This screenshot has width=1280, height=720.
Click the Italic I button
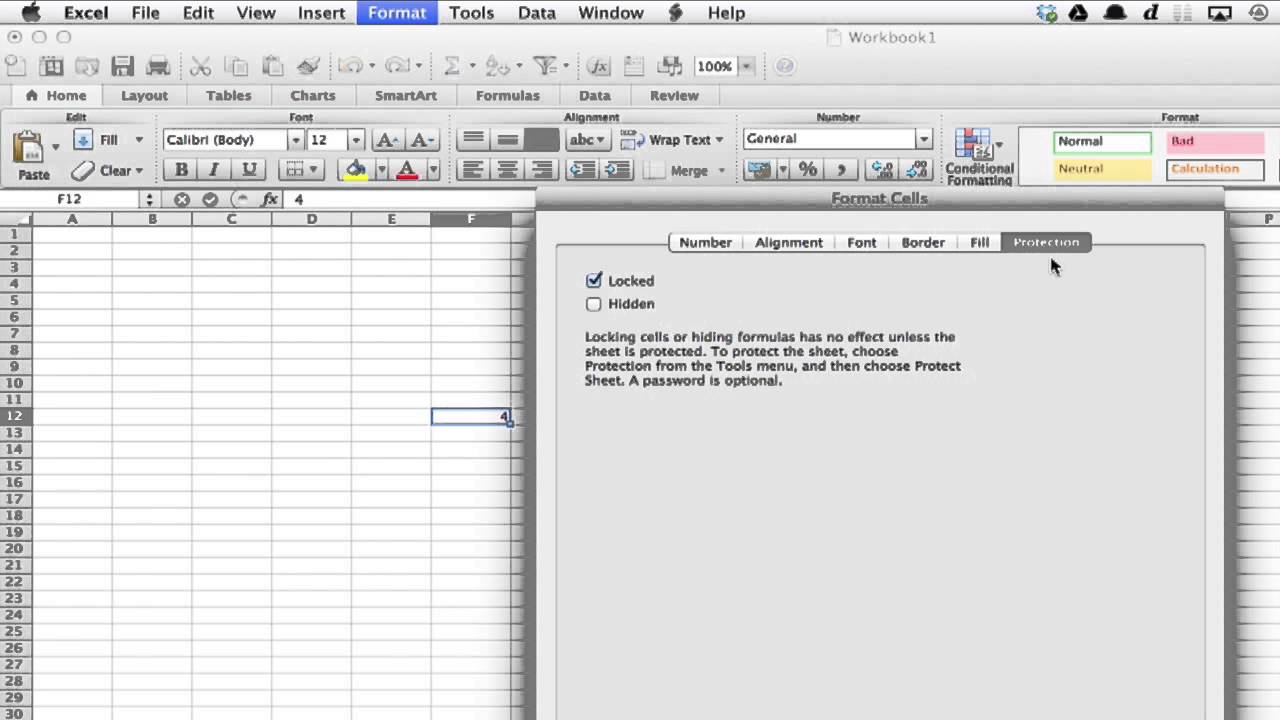coord(213,170)
